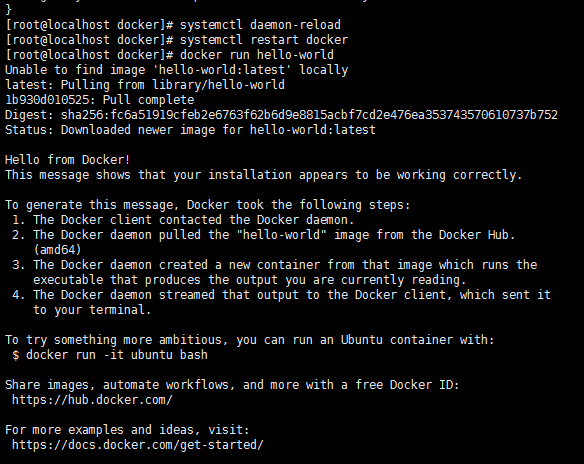Click the 'systemctl daemon-reload' command text
This screenshot has height=464, width=584.
coord(260,25)
